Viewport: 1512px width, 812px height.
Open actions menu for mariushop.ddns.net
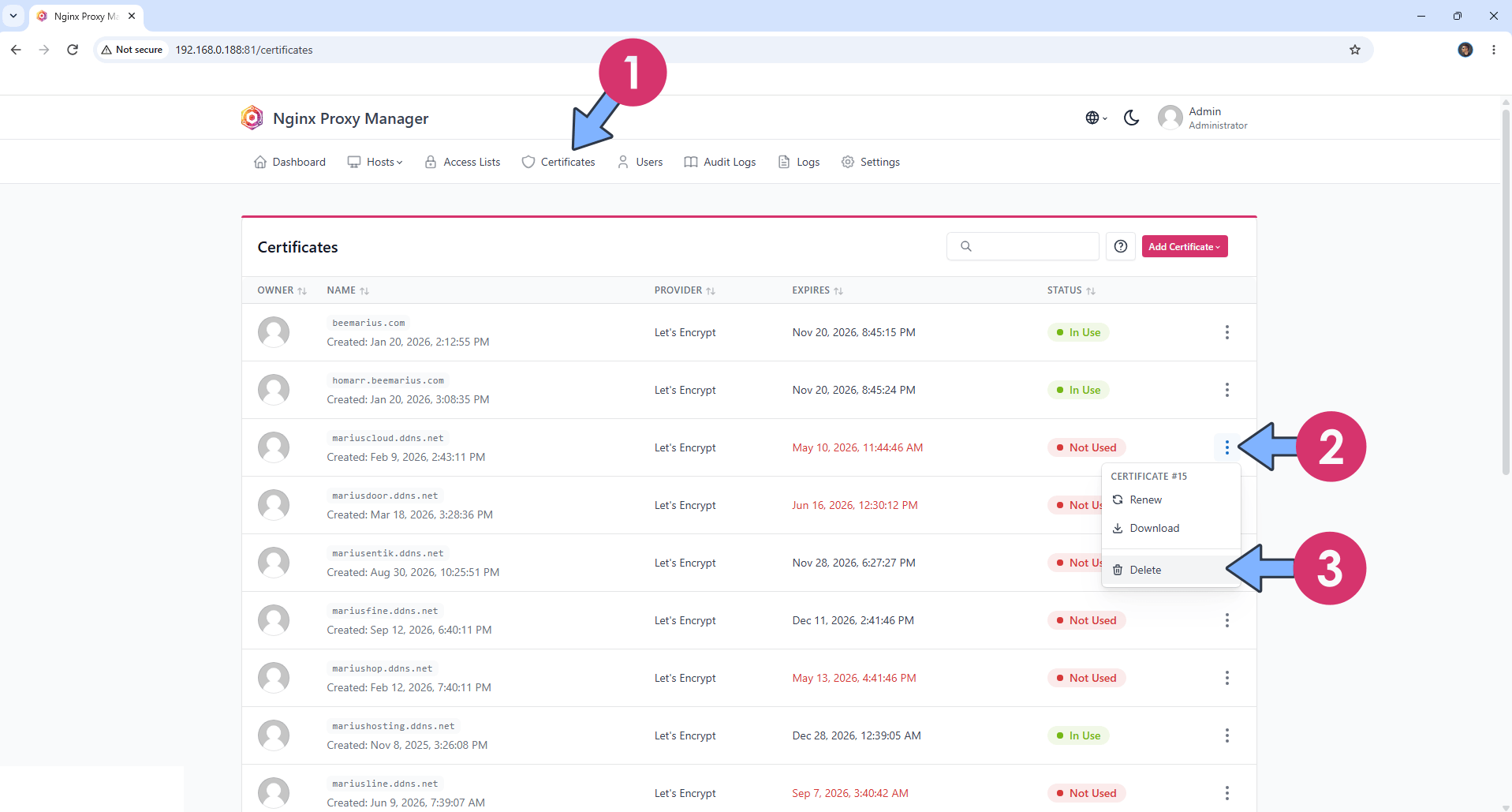point(1227,678)
